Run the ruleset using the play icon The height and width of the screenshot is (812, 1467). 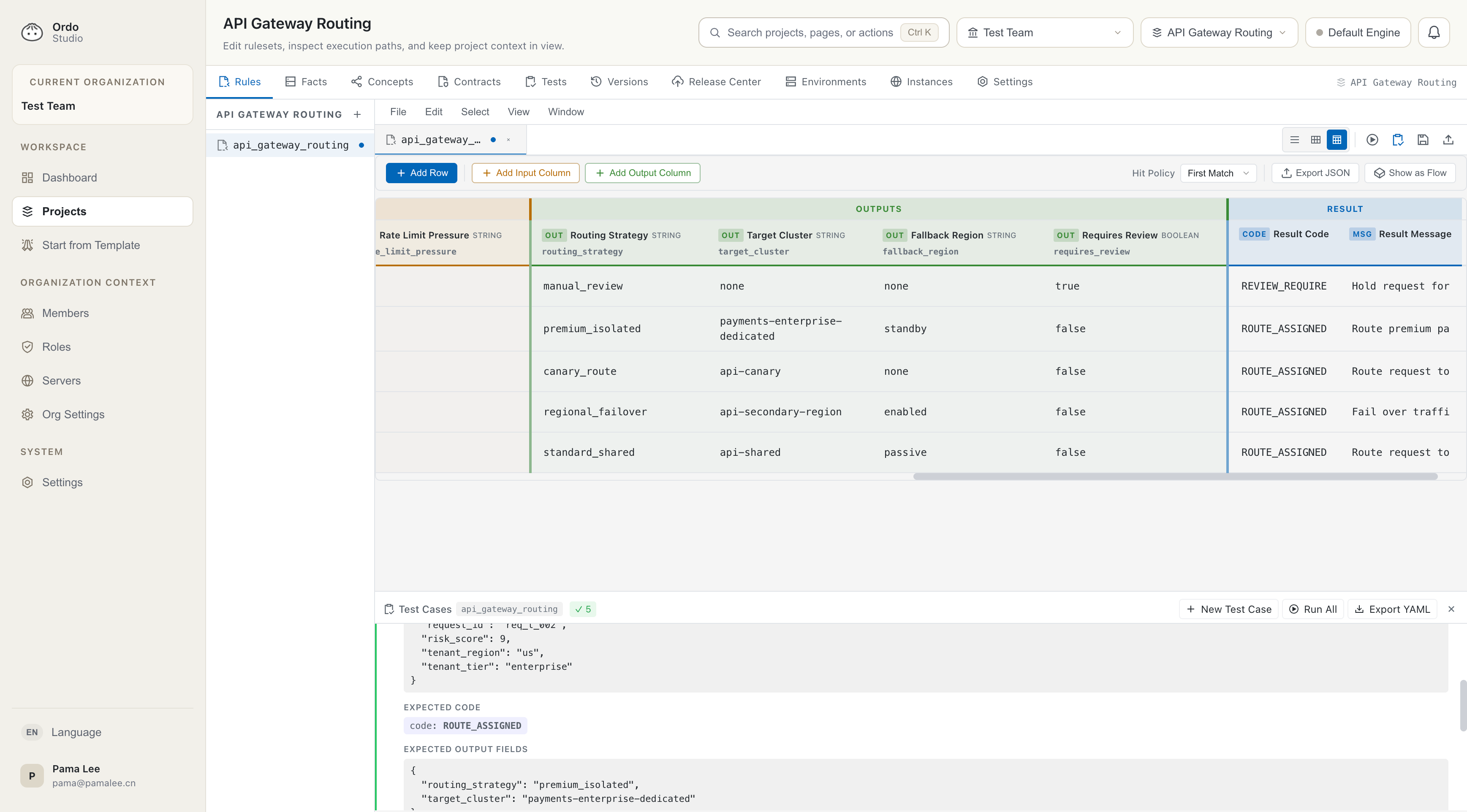point(1372,139)
